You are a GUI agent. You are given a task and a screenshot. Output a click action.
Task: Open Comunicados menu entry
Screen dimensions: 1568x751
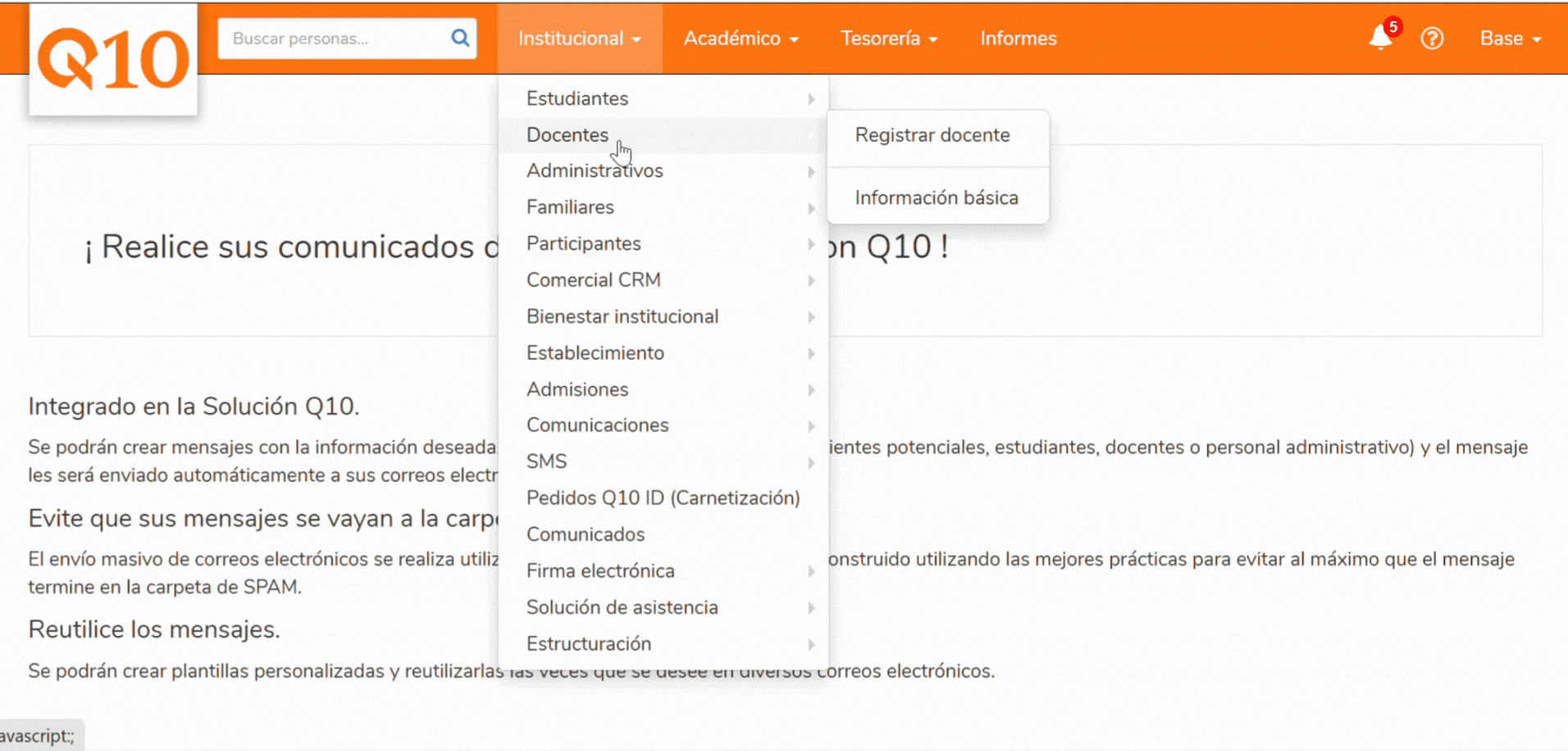click(x=663, y=535)
